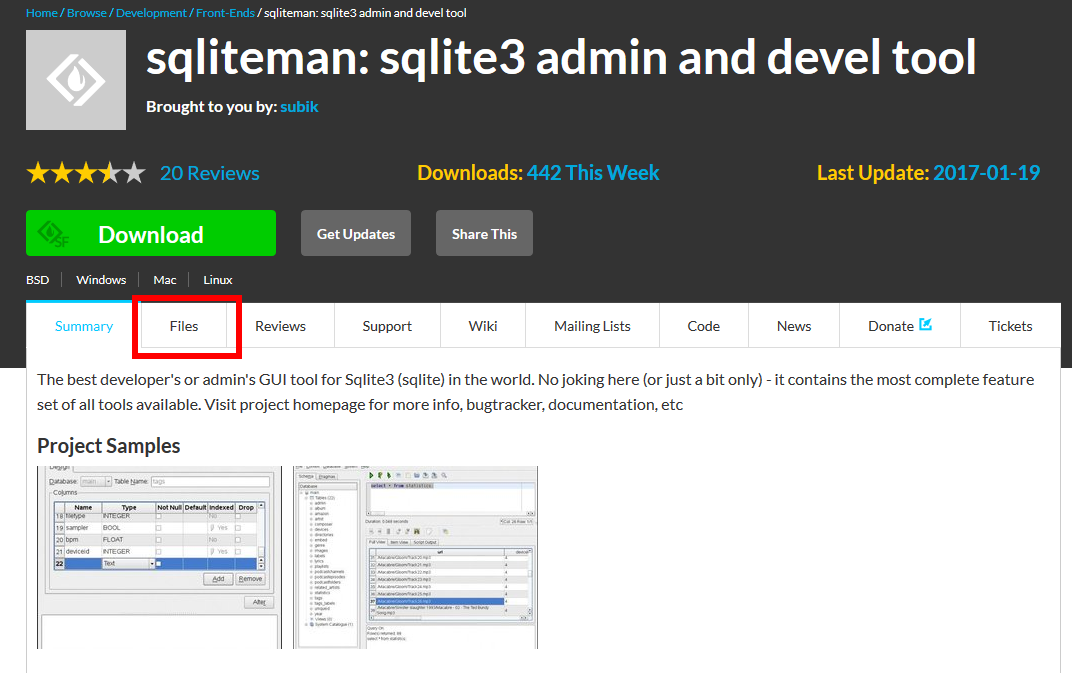This screenshot has height=673, width=1072.
Task: Click the author link subik
Action: 299,106
